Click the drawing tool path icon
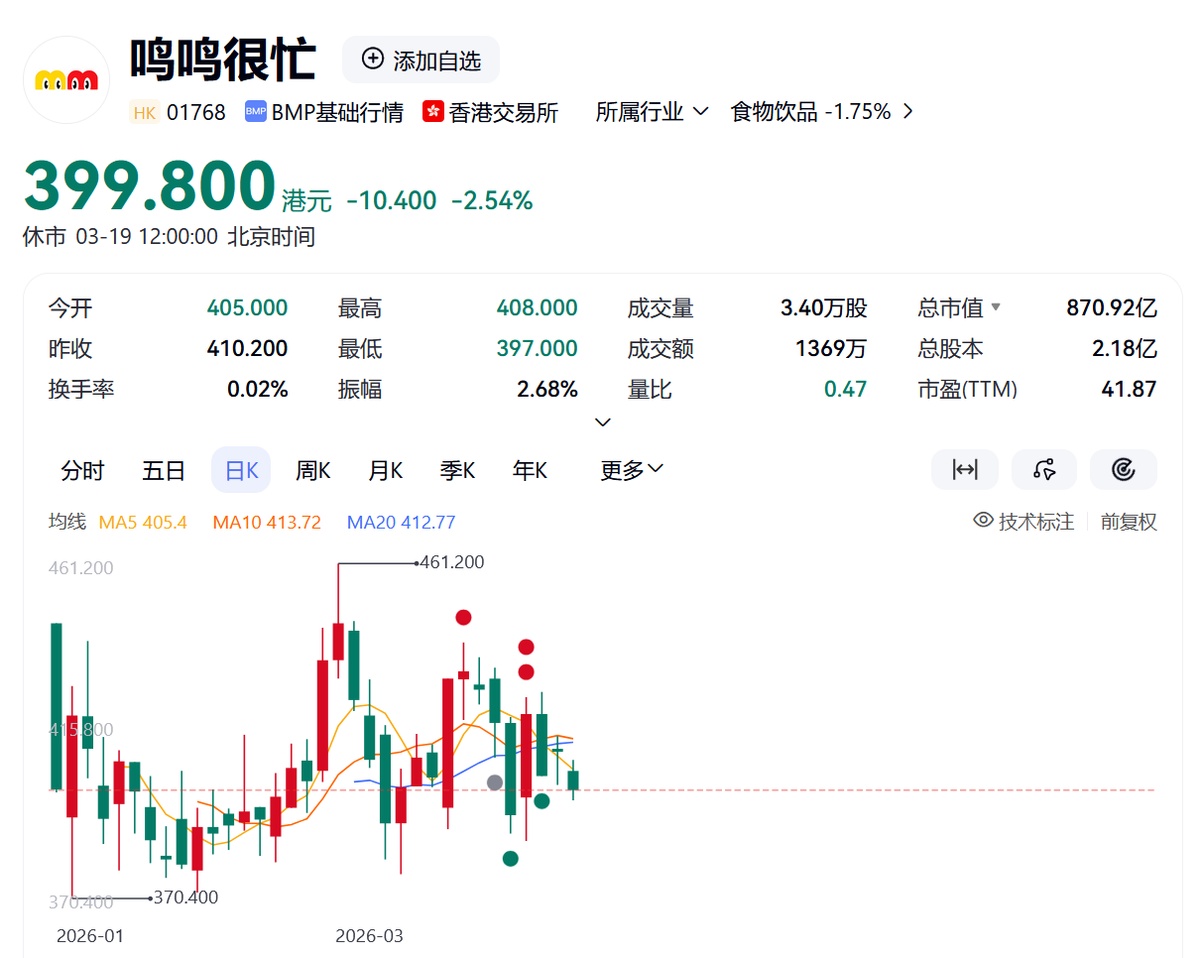The height and width of the screenshot is (958, 1200). click(1044, 469)
